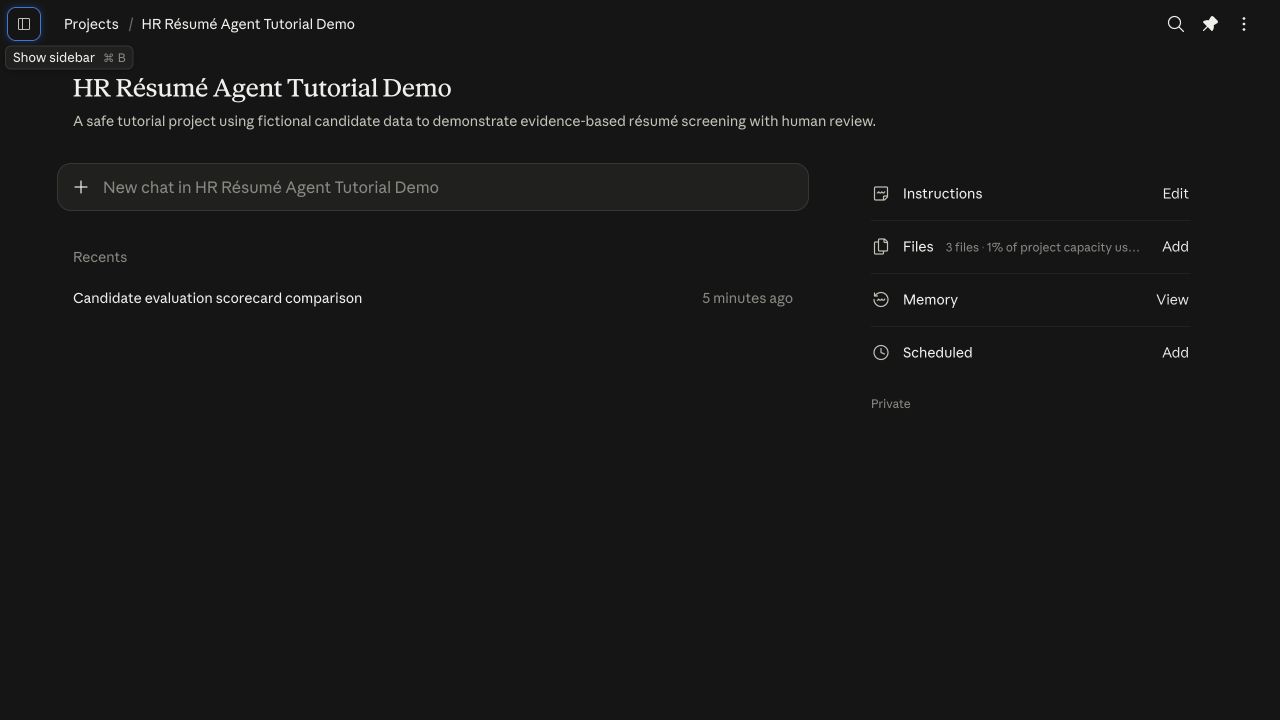Click the Files documents icon
This screenshot has height=720, width=1280.
(881, 247)
